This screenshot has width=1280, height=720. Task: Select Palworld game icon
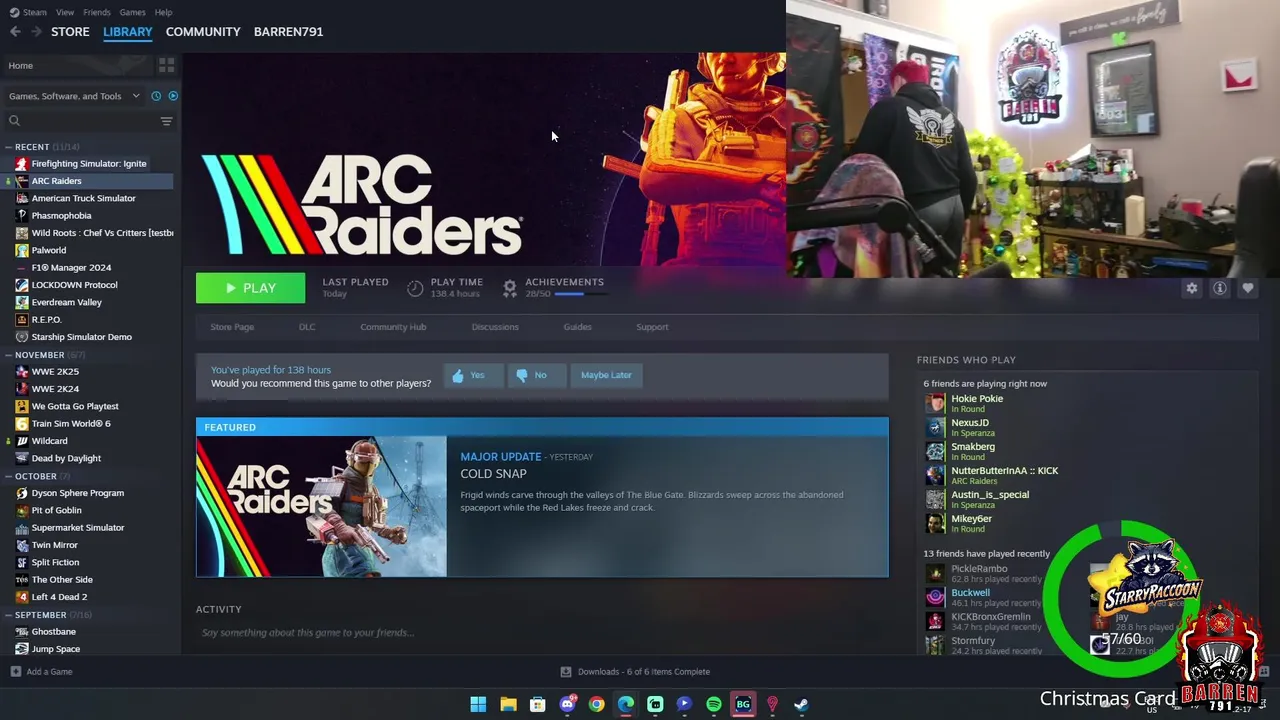point(22,250)
